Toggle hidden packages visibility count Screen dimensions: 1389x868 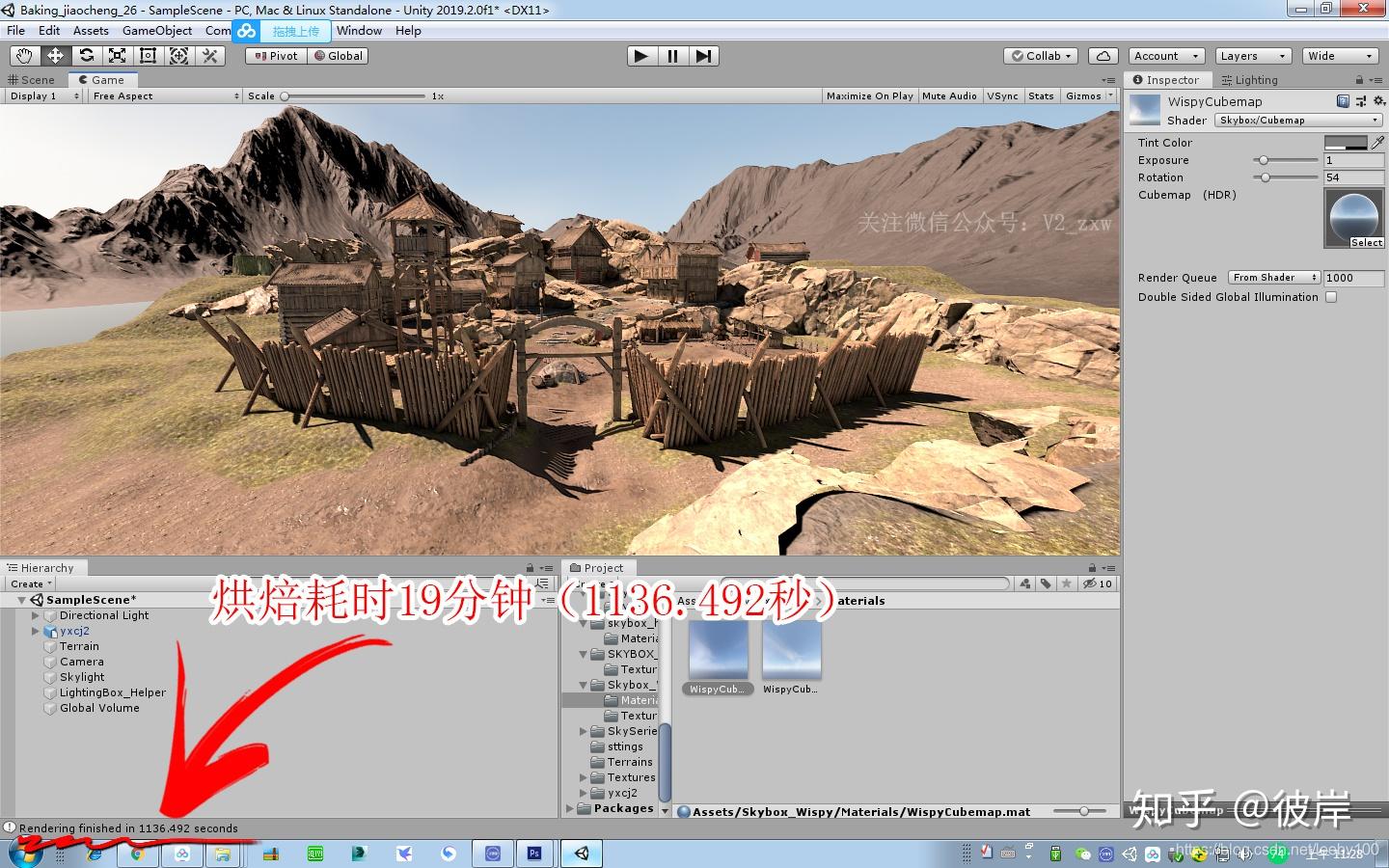(1098, 583)
